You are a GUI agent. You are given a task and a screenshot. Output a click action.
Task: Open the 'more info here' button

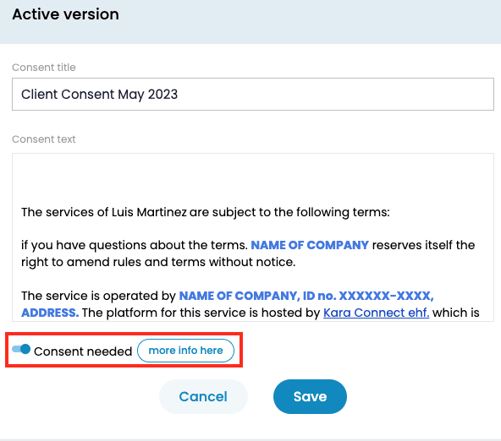coord(186,350)
